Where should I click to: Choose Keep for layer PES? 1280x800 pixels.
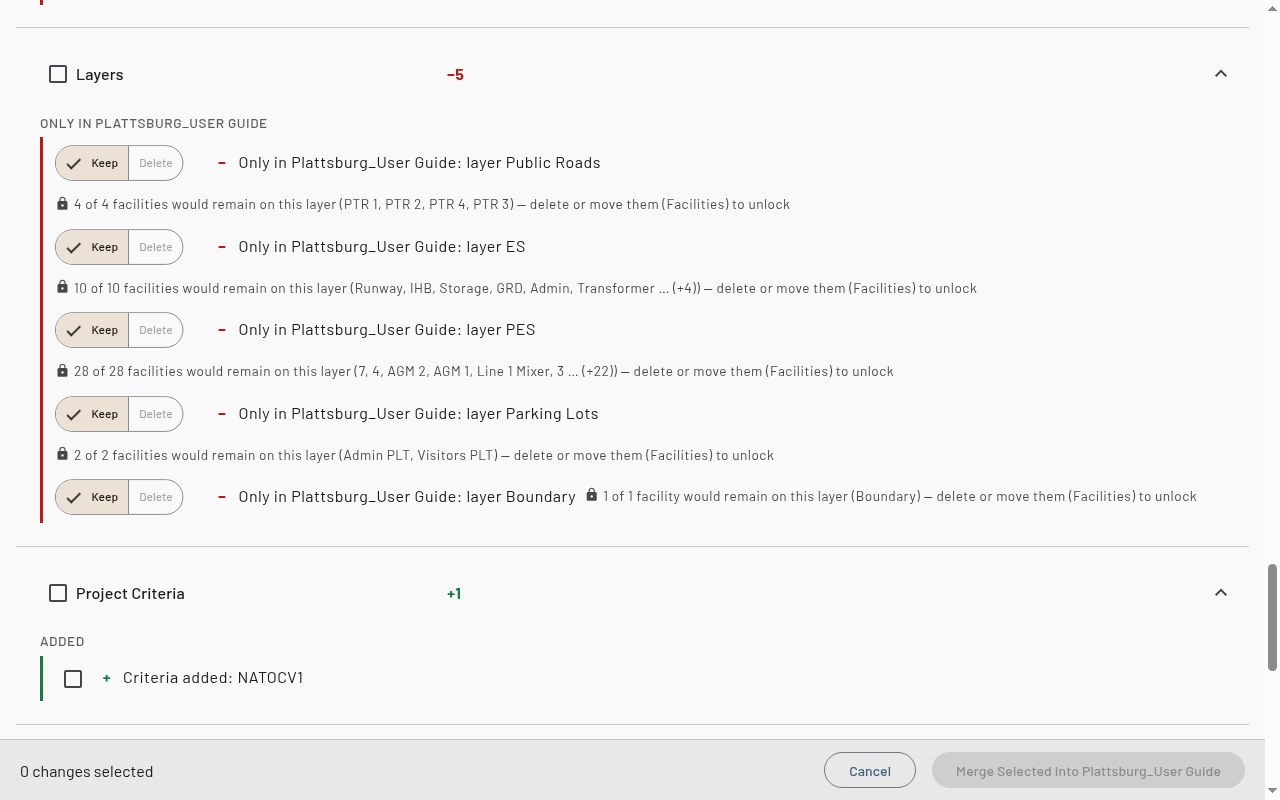(92, 330)
